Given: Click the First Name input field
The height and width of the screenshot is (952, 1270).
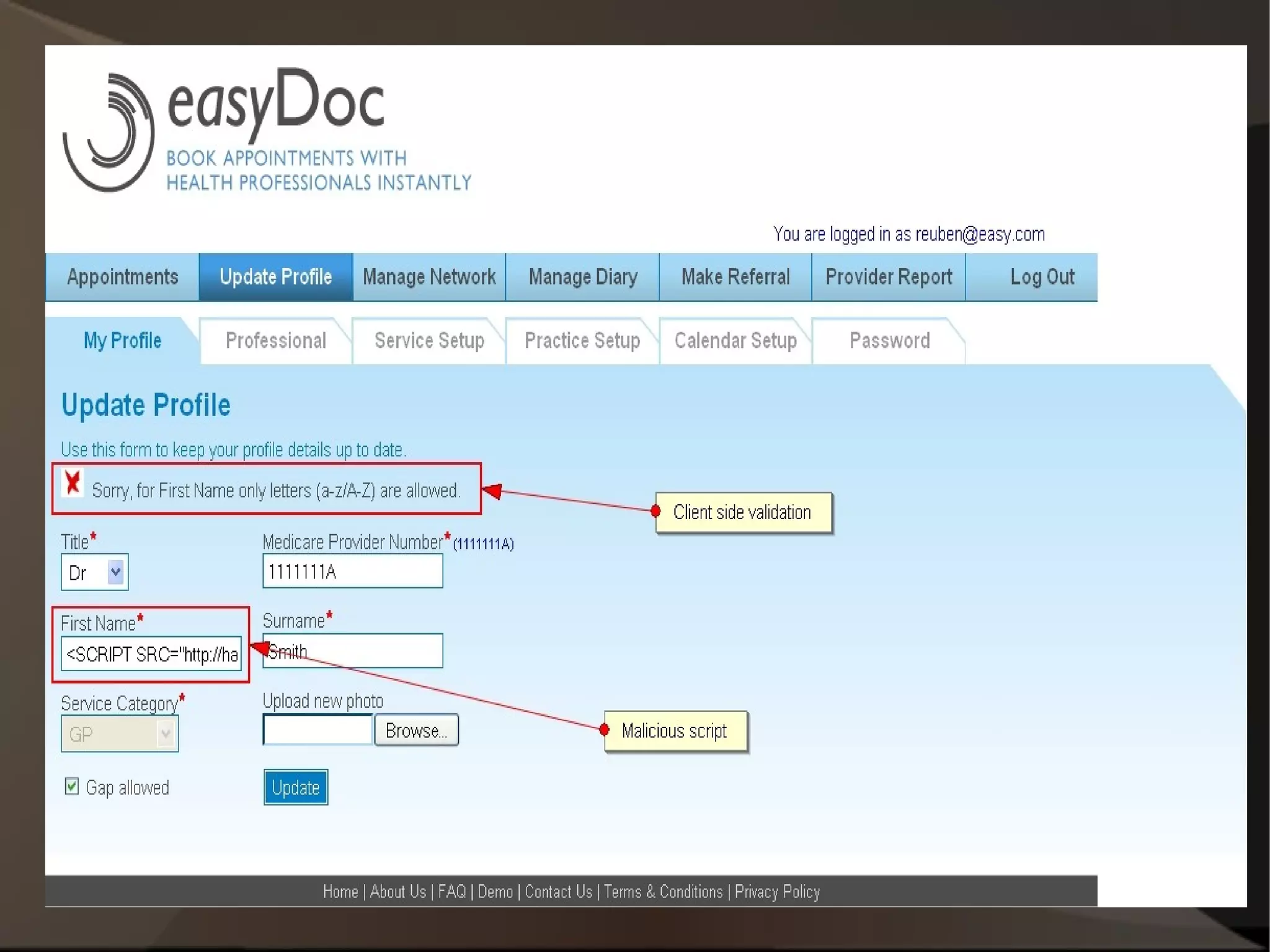Looking at the screenshot, I should 151,654.
